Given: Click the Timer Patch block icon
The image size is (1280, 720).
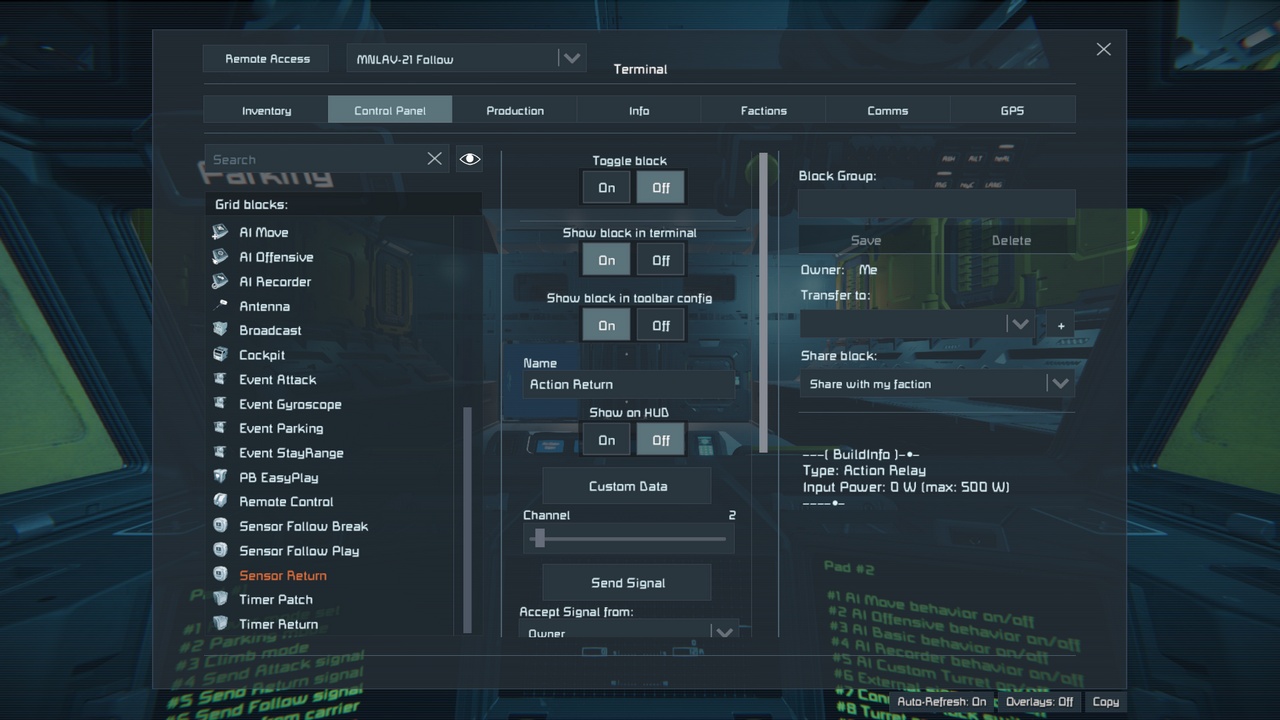Looking at the screenshot, I should pos(220,599).
